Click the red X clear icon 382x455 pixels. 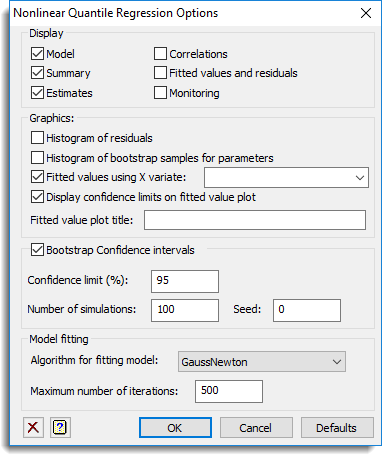click(33, 427)
